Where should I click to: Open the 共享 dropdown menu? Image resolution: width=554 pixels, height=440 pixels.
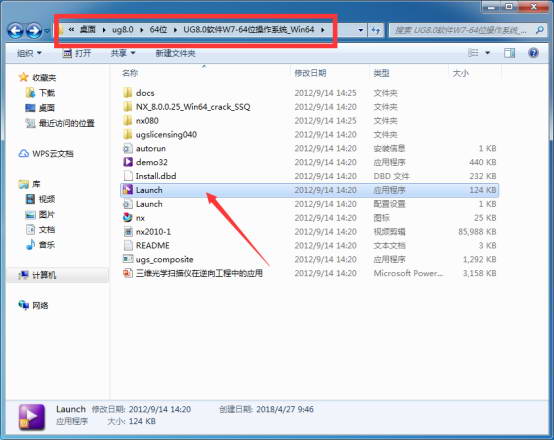[x=123, y=53]
